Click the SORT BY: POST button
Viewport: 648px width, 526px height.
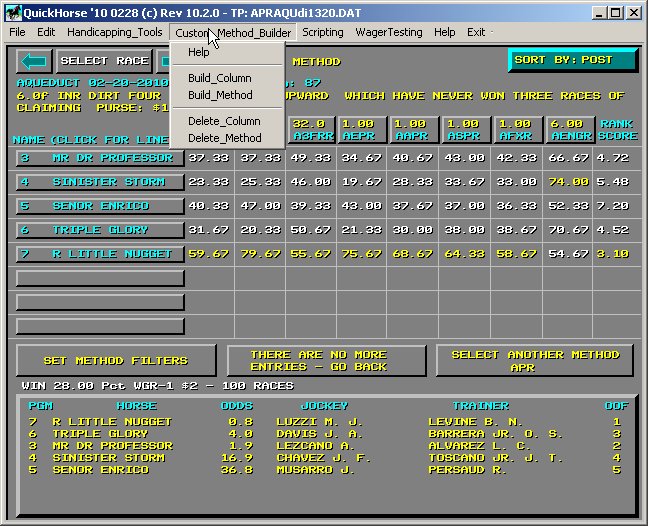pyautogui.click(x=571, y=60)
